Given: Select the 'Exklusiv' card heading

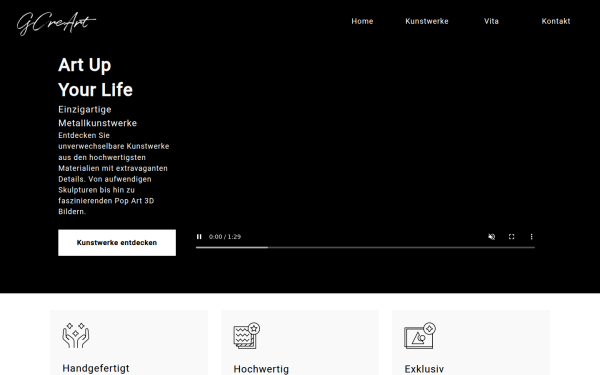Looking at the screenshot, I should (424, 369).
